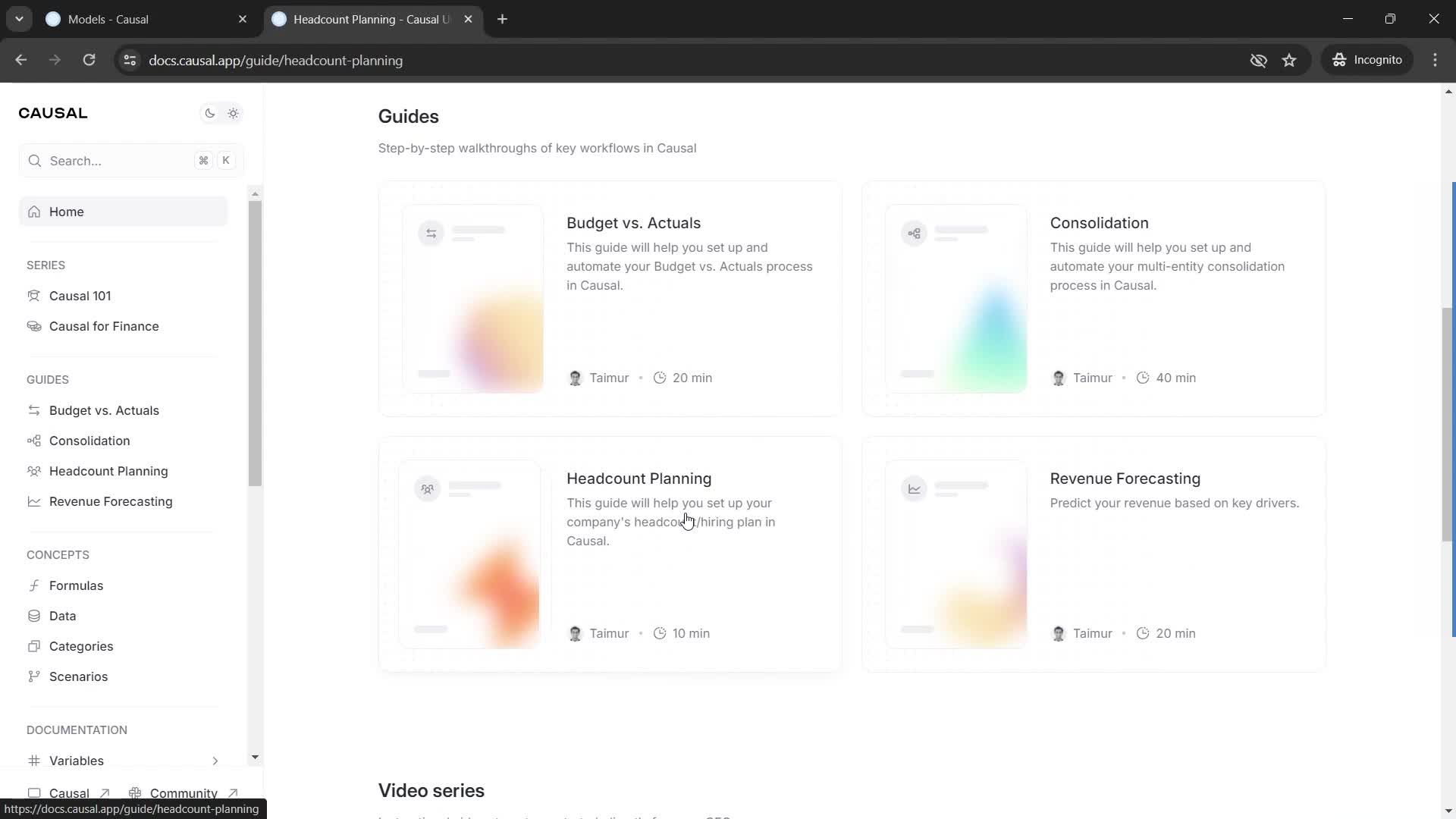Open Chrome three-dot menu

tap(1435, 60)
